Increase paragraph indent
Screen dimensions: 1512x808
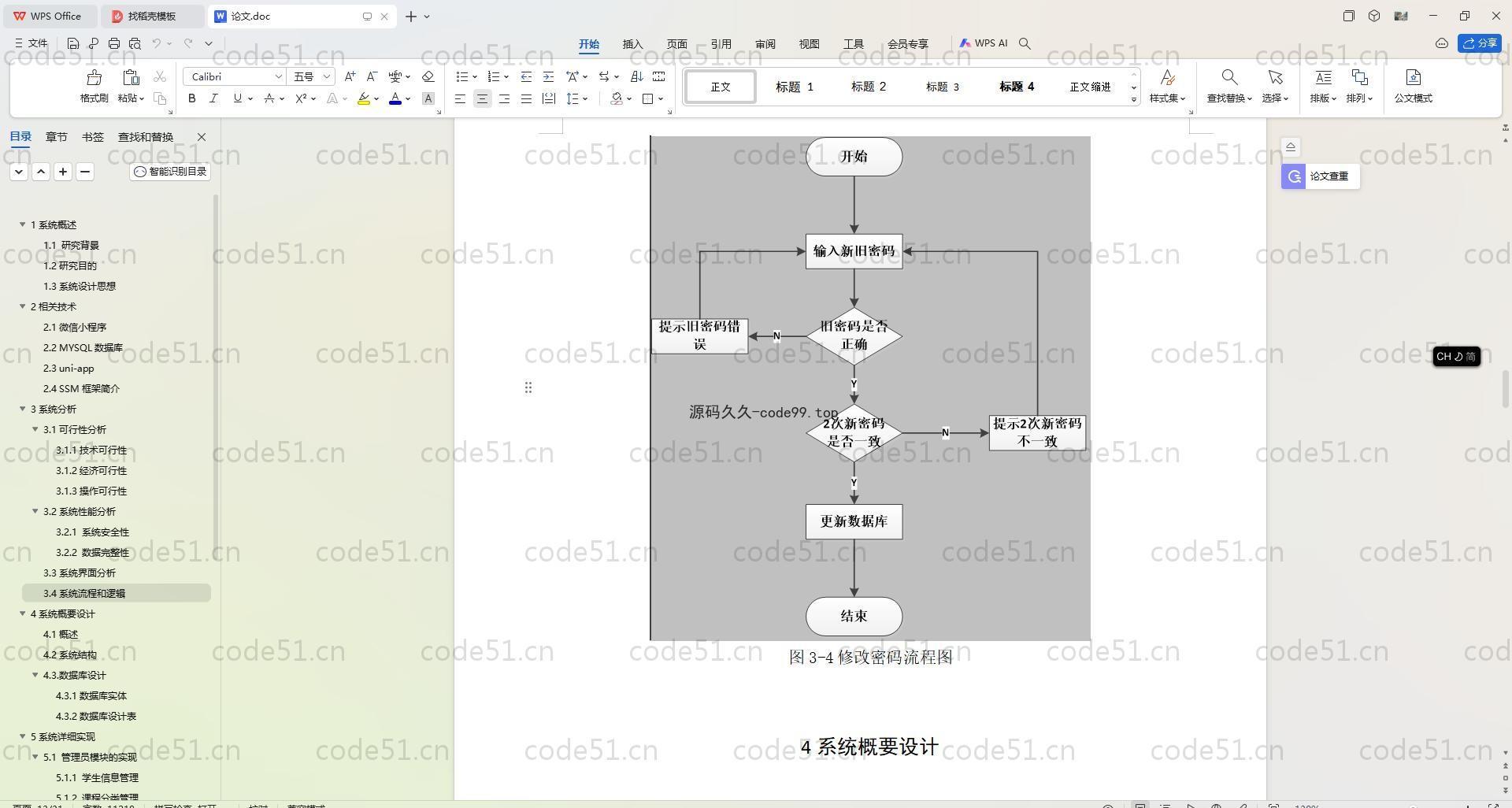click(x=548, y=76)
